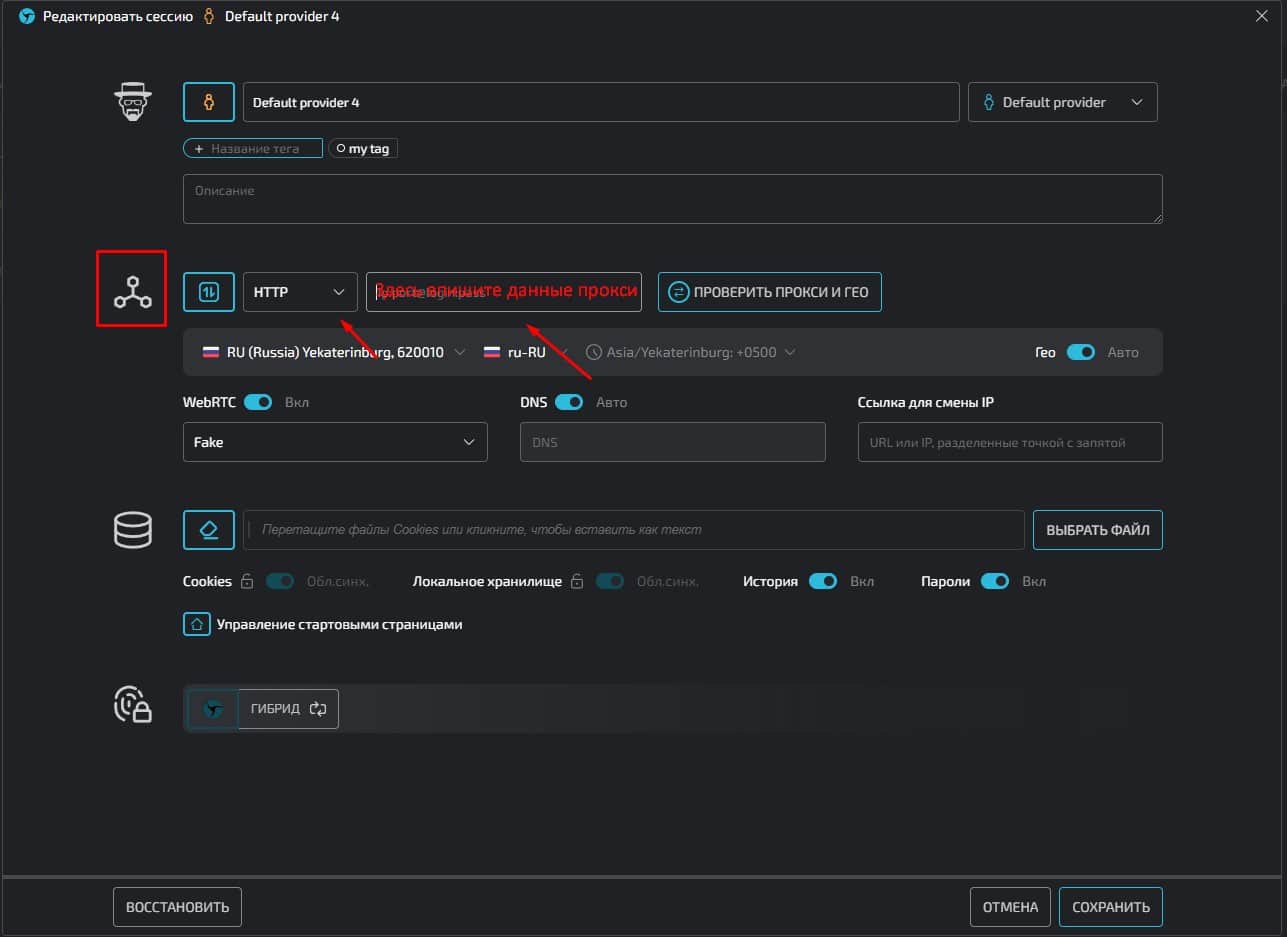The image size is (1287, 937).
Task: Toggle the WebRTC switch
Action: coord(258,402)
